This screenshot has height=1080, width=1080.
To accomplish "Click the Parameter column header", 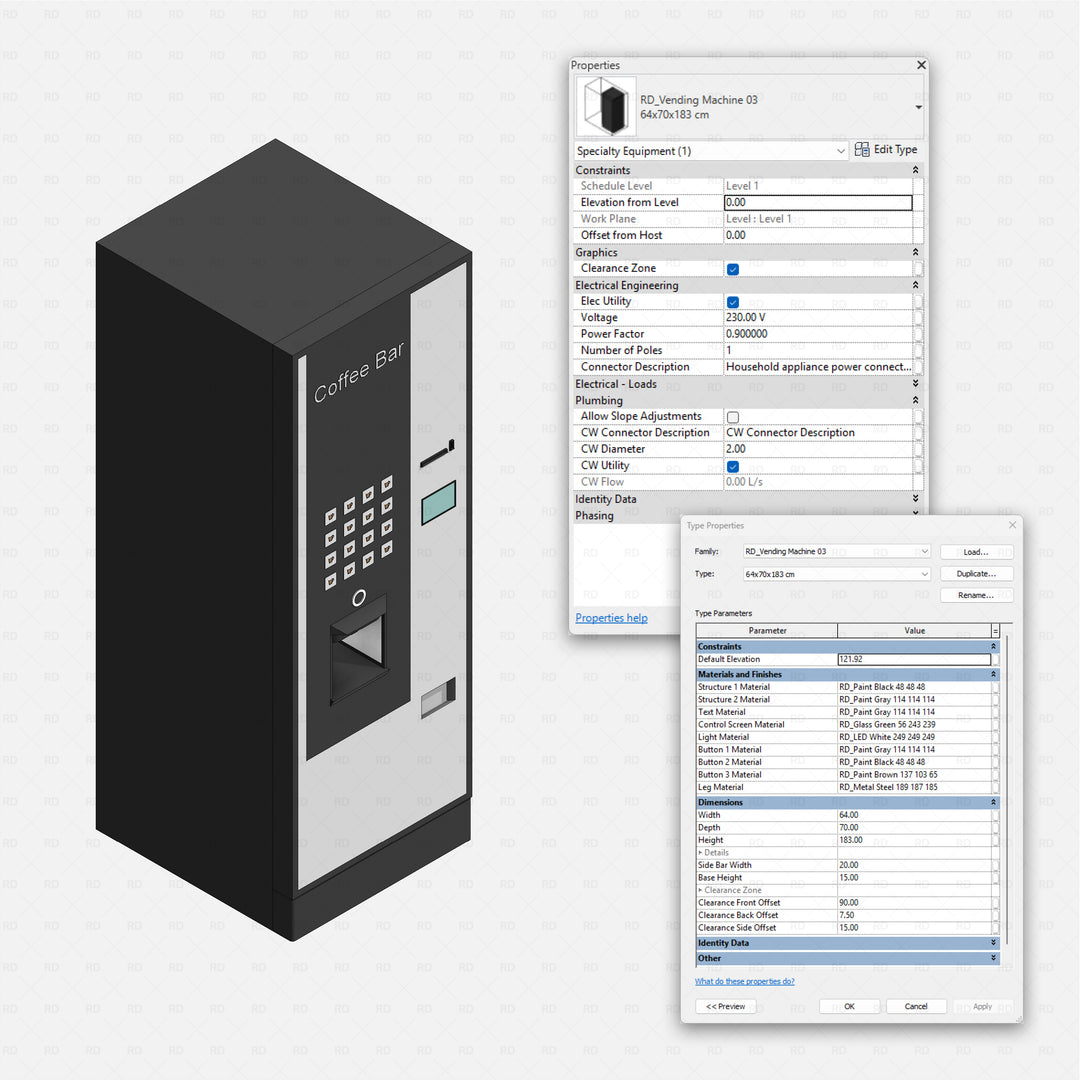I will tap(767, 630).
